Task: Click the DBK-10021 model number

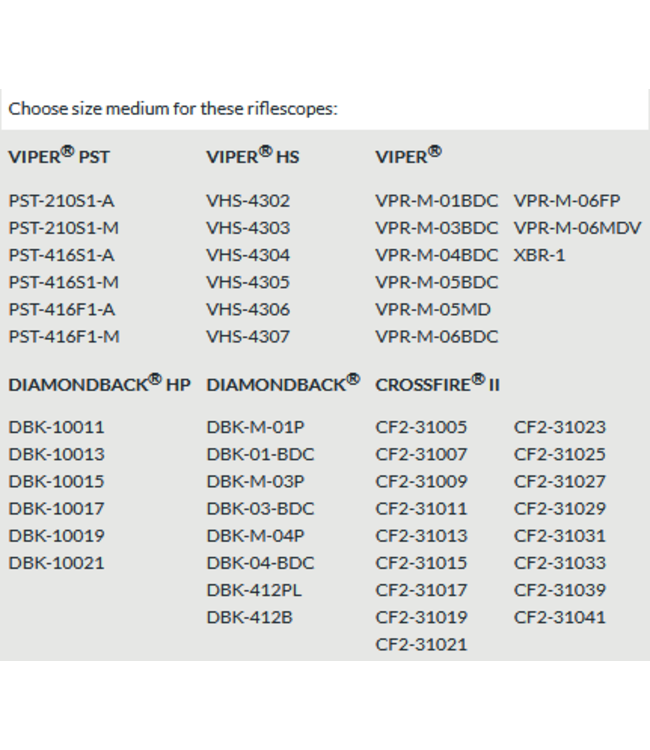Action: tap(56, 563)
